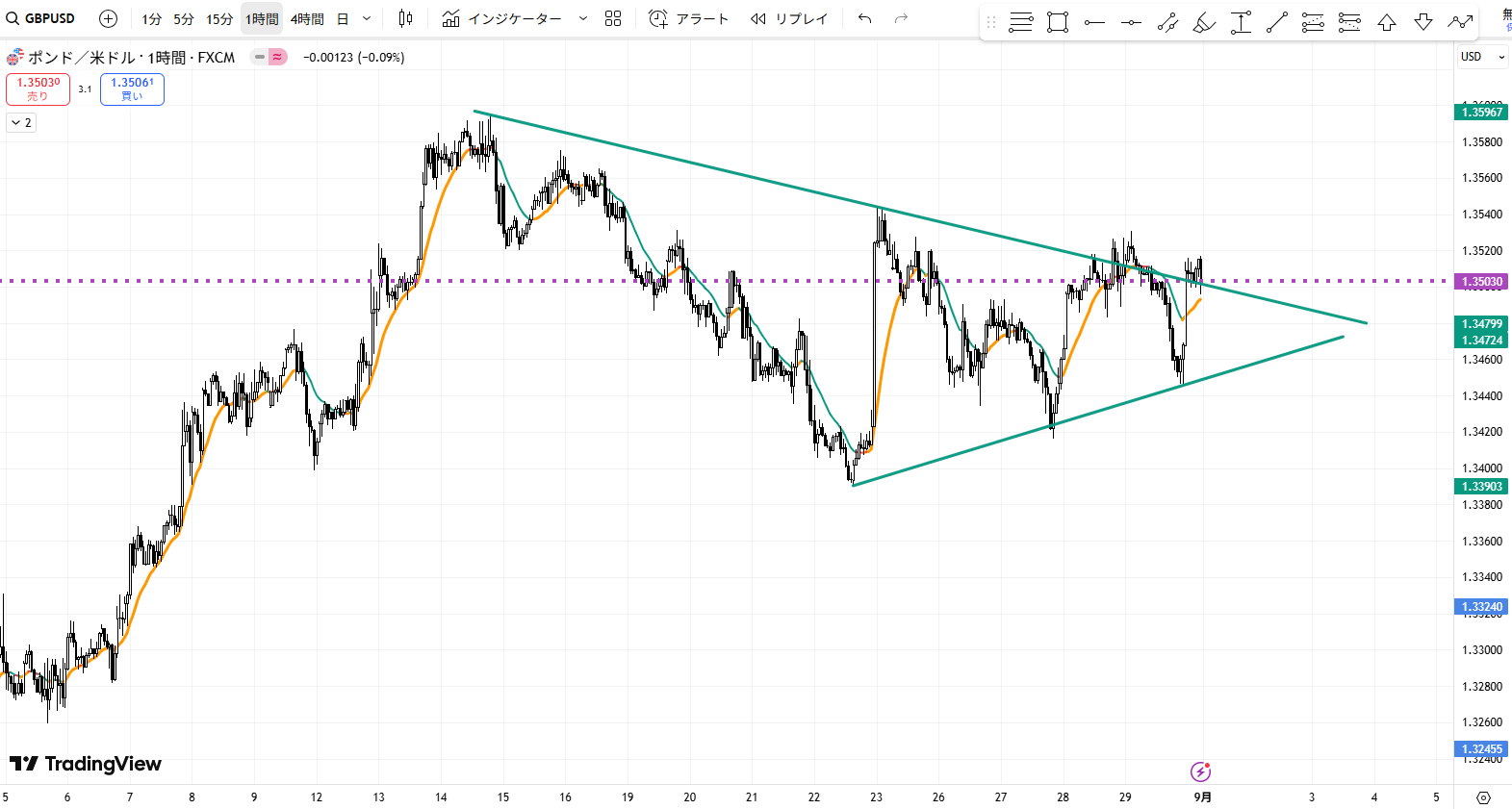Click the 1.34799 green price label
Image resolution: width=1512 pixels, height=809 pixels.
[1481, 324]
